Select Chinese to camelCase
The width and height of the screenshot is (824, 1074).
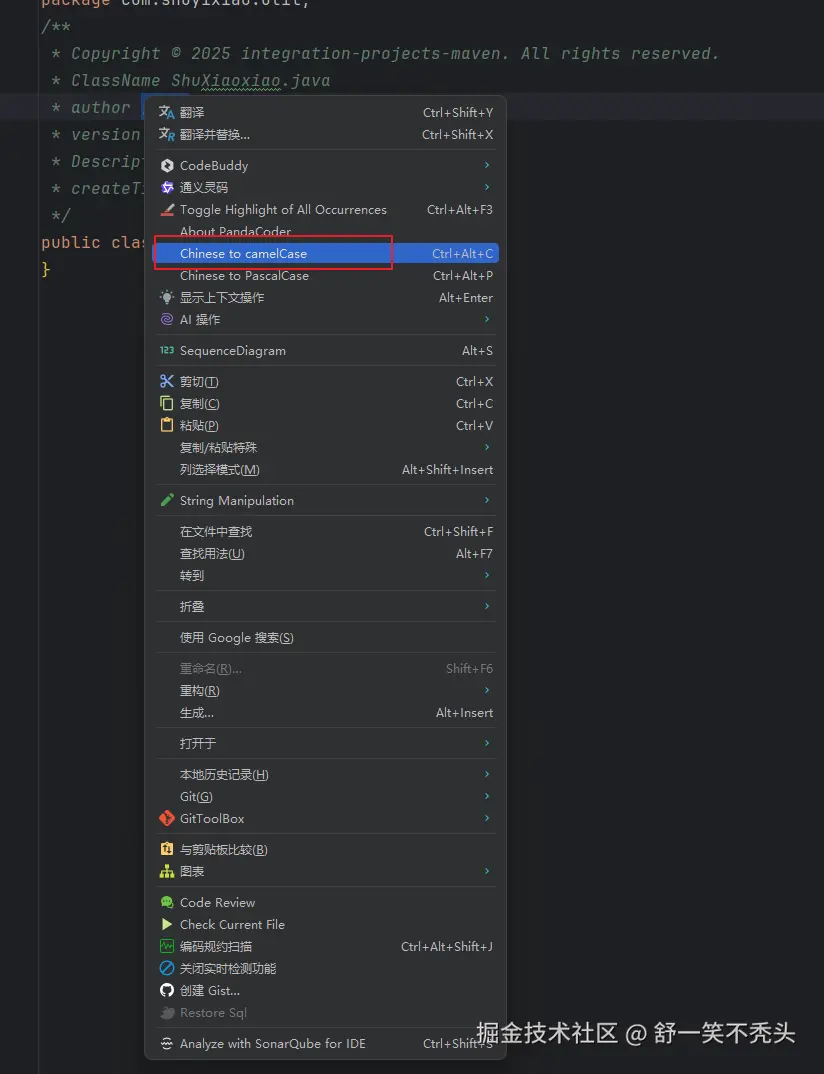pyautogui.click(x=244, y=254)
